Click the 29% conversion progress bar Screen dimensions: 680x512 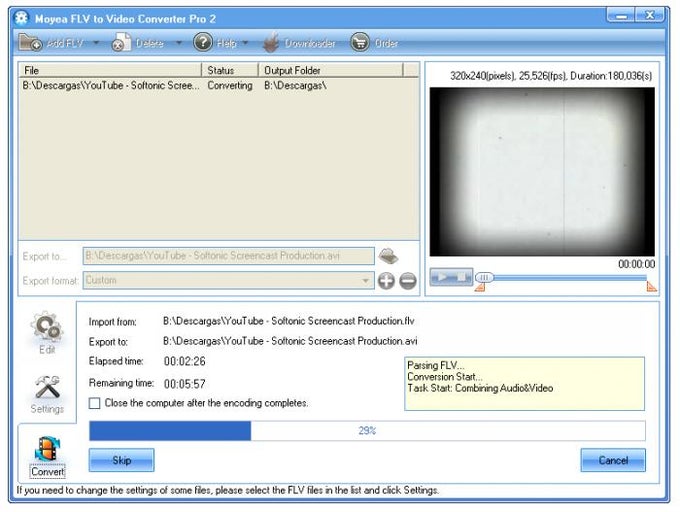pos(367,430)
